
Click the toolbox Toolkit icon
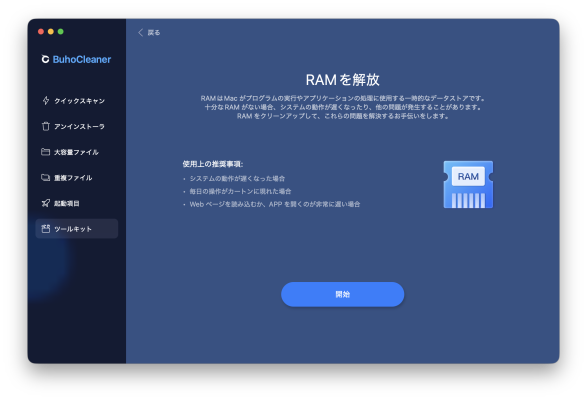click(45, 228)
